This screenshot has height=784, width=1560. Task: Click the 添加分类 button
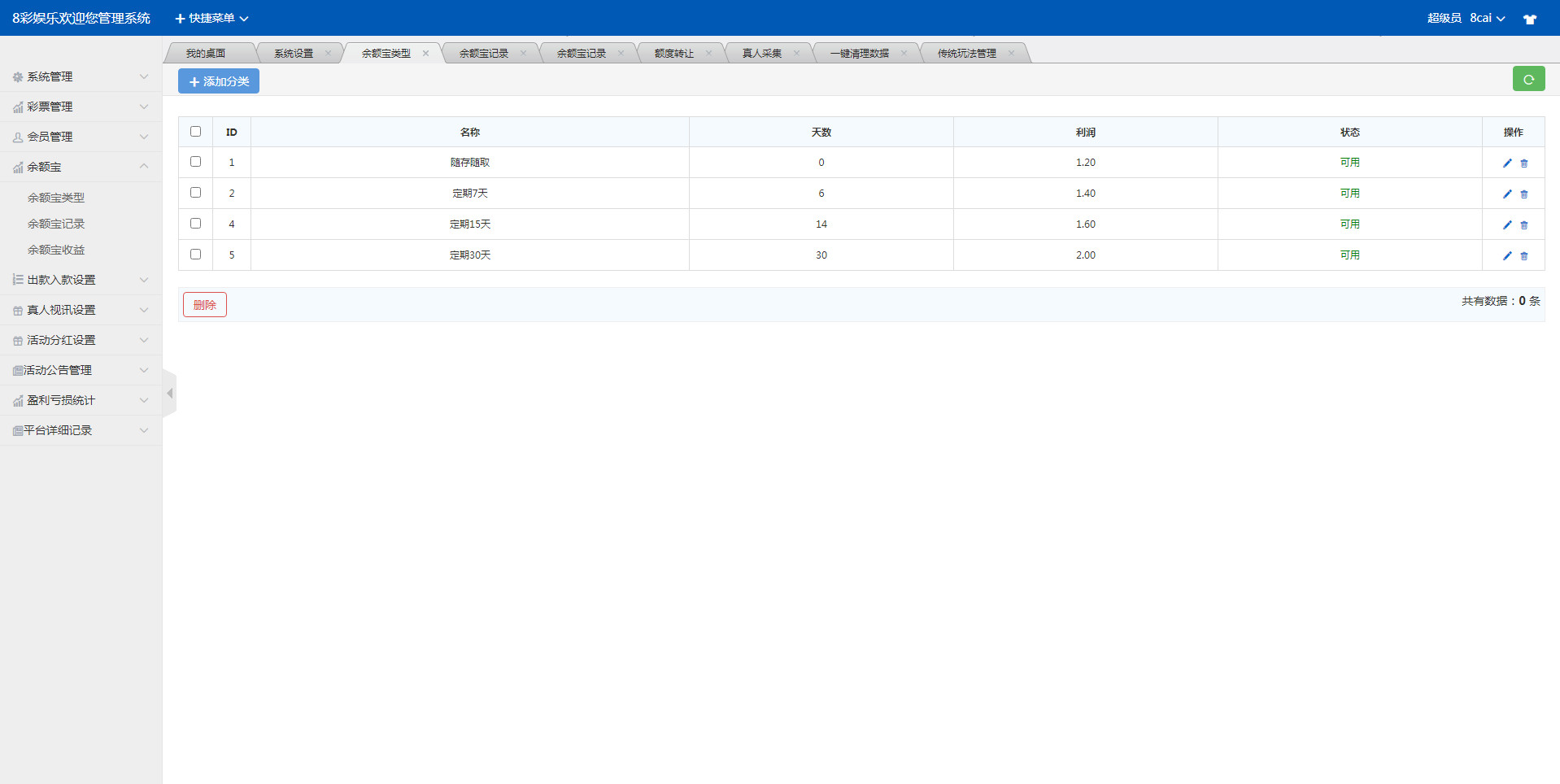(x=219, y=81)
